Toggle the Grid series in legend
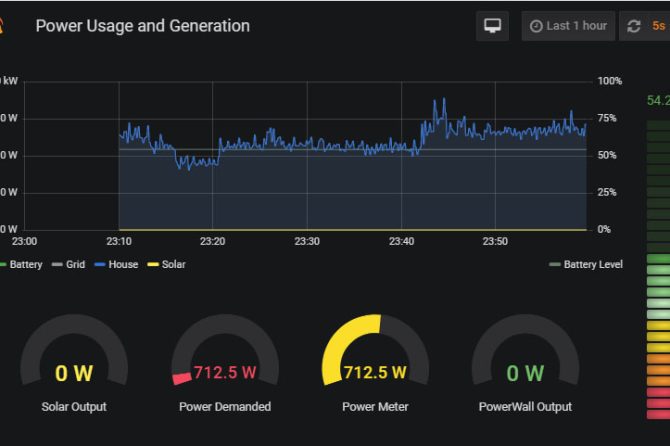 [77, 265]
